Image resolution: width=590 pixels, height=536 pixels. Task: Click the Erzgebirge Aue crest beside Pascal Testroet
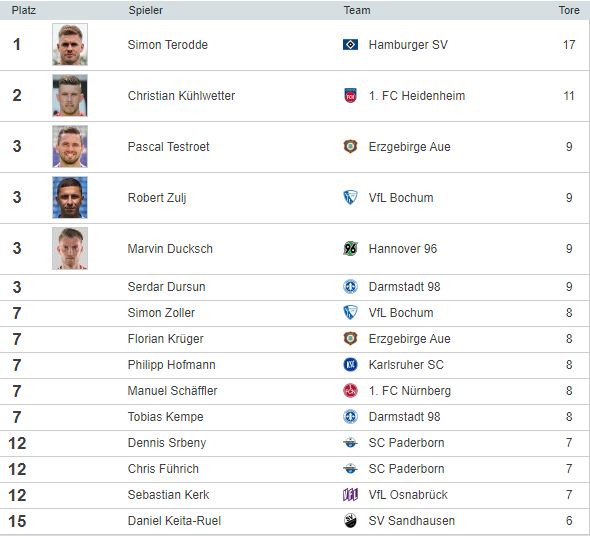[350, 146]
